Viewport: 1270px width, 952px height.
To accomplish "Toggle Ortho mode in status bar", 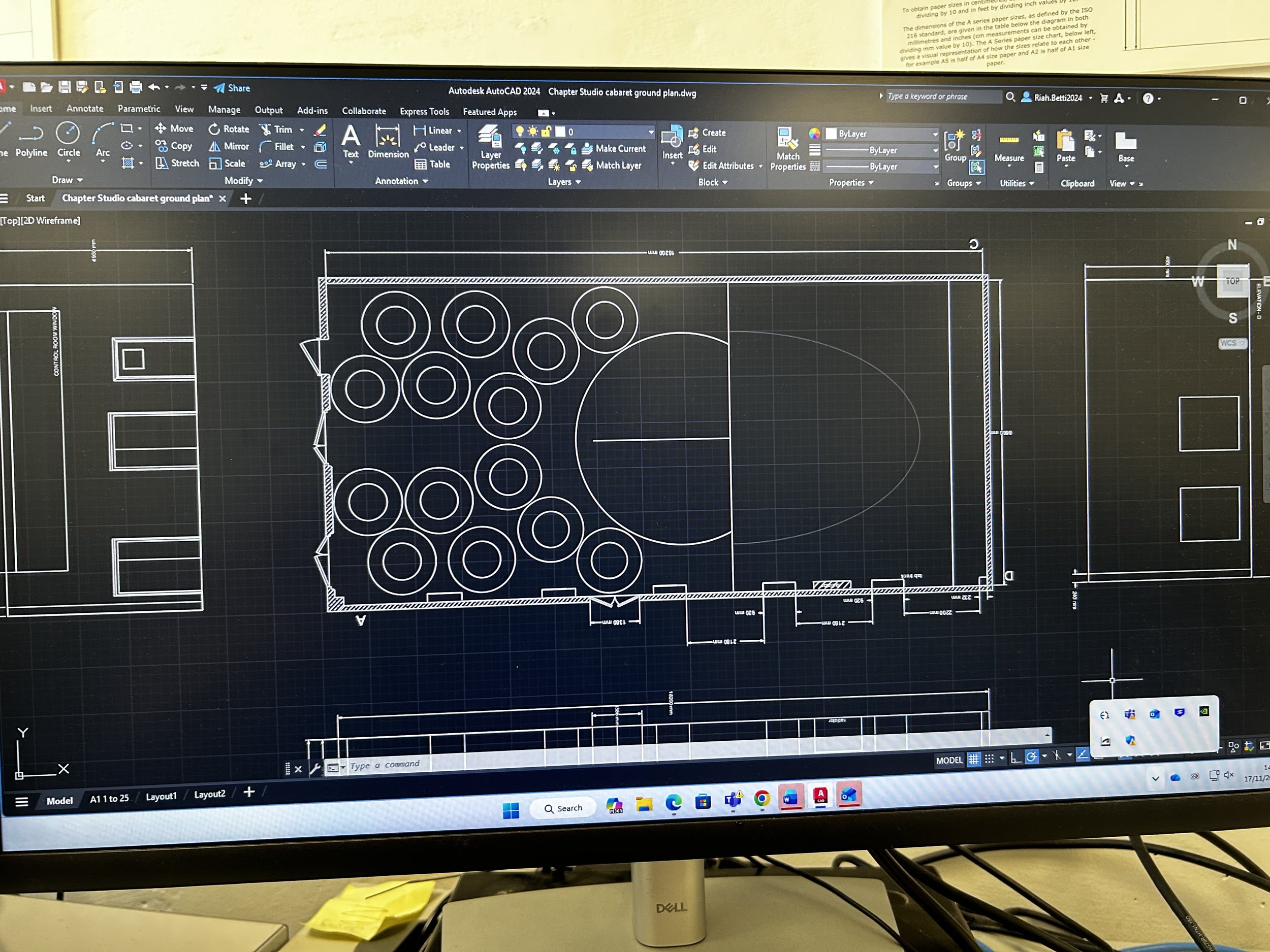I will (x=1015, y=758).
